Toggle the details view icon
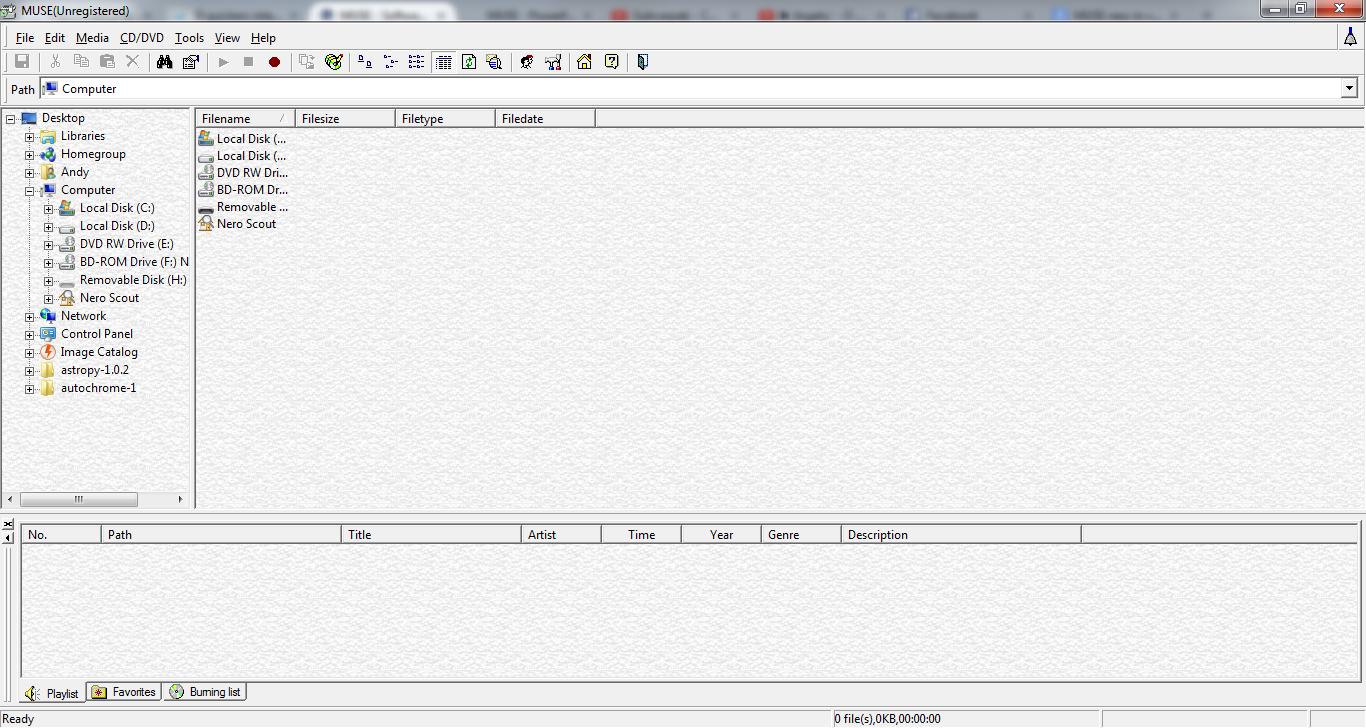Image resolution: width=1366 pixels, height=728 pixels. pos(443,62)
